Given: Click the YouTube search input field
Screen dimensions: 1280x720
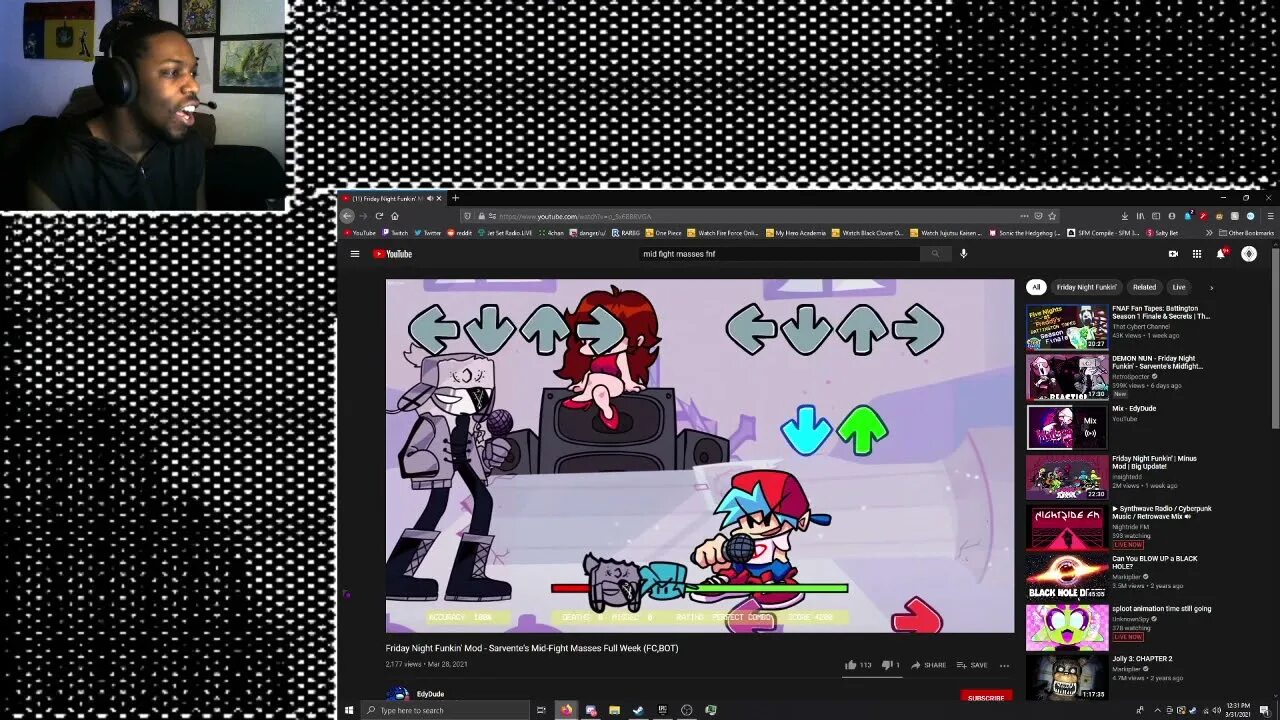Looking at the screenshot, I should (x=779, y=254).
